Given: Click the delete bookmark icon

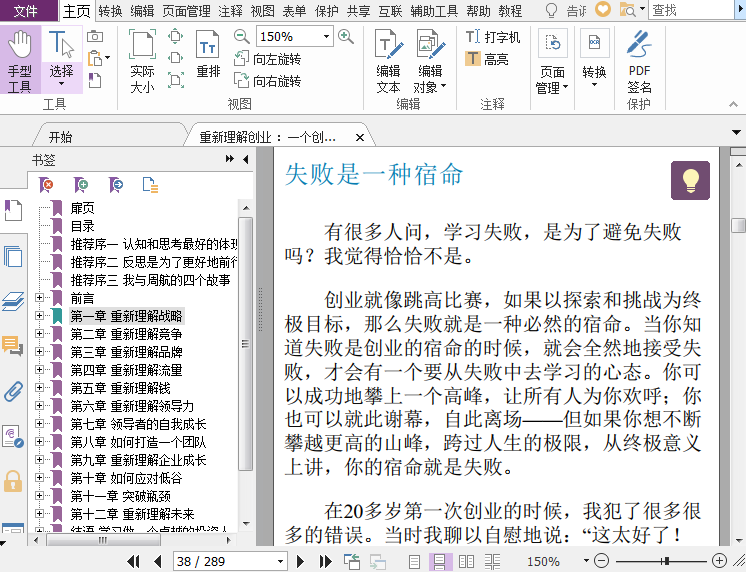Looking at the screenshot, I should [x=47, y=184].
